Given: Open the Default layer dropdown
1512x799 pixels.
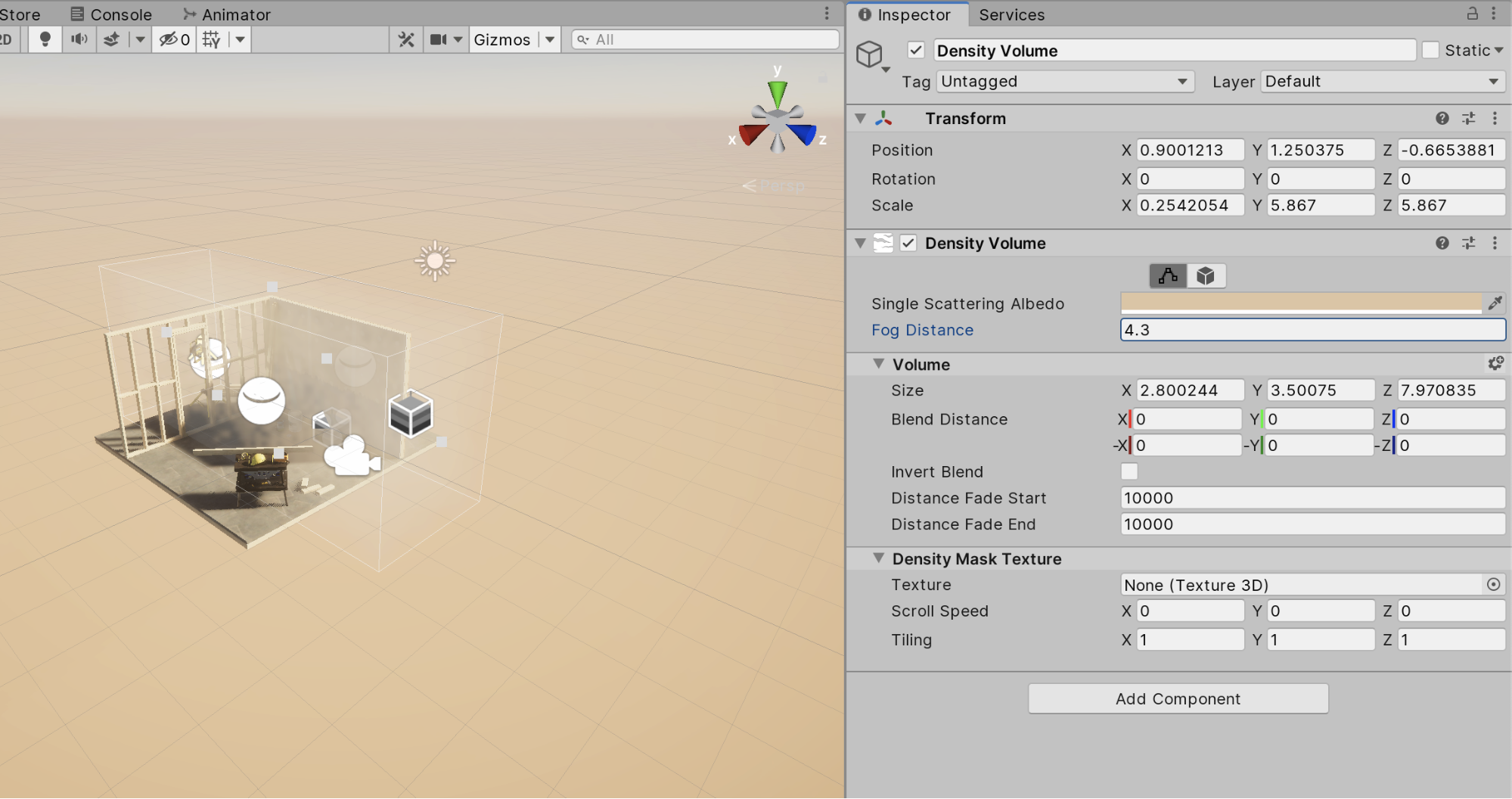Looking at the screenshot, I should tap(1382, 82).
